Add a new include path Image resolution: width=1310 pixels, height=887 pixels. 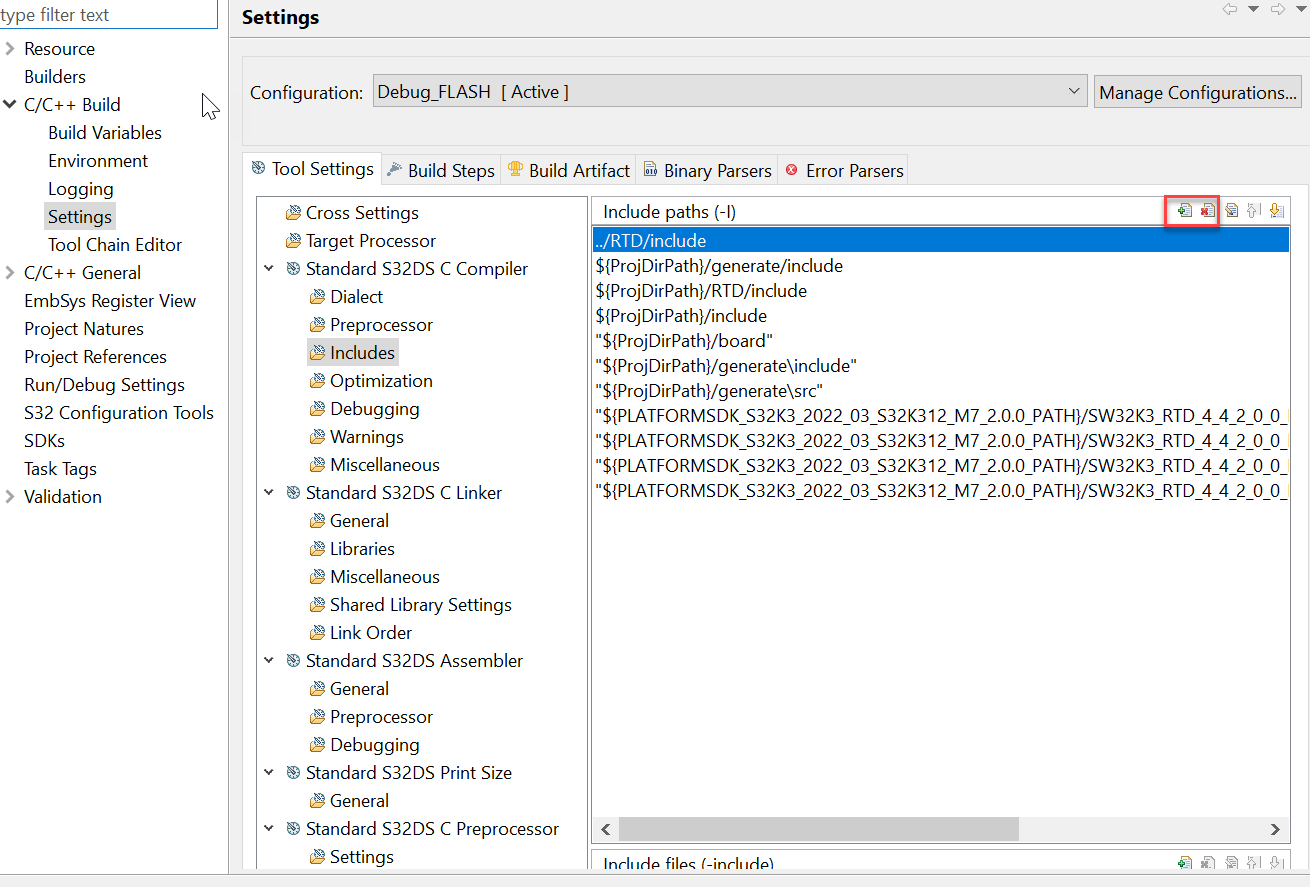(1185, 210)
